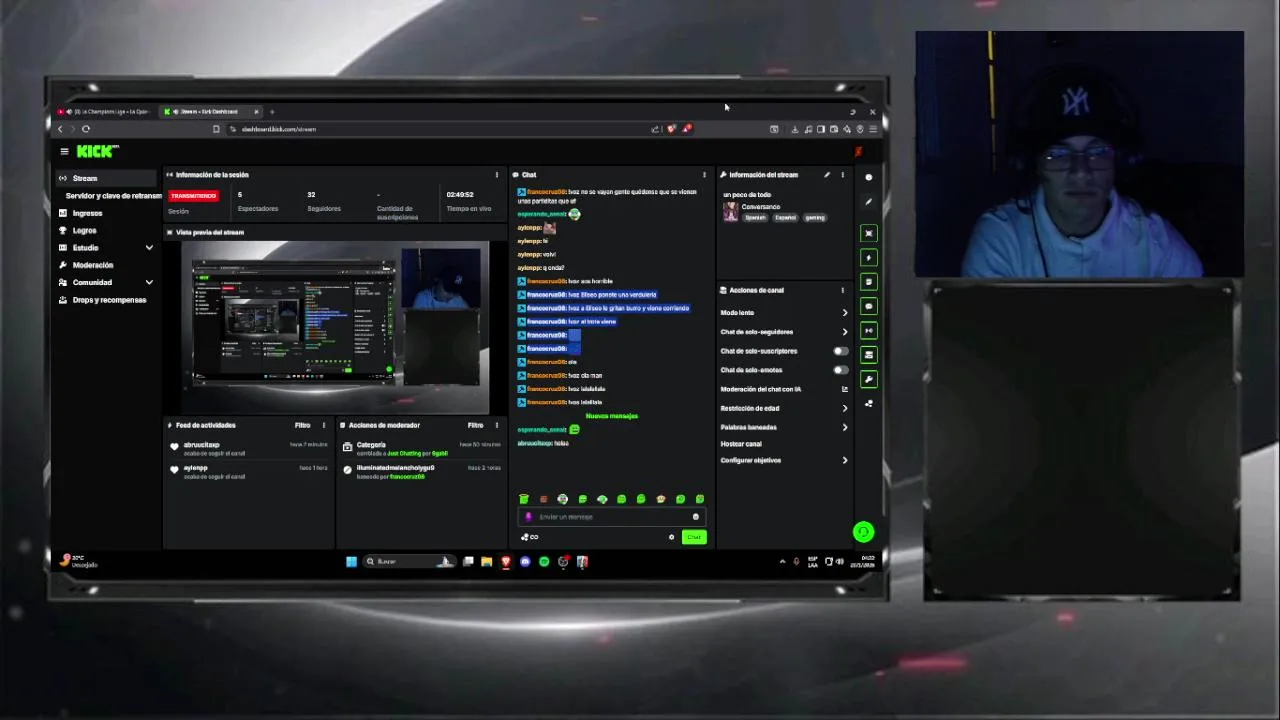Open the browser menu button
The height and width of the screenshot is (720, 1280).
point(872,129)
